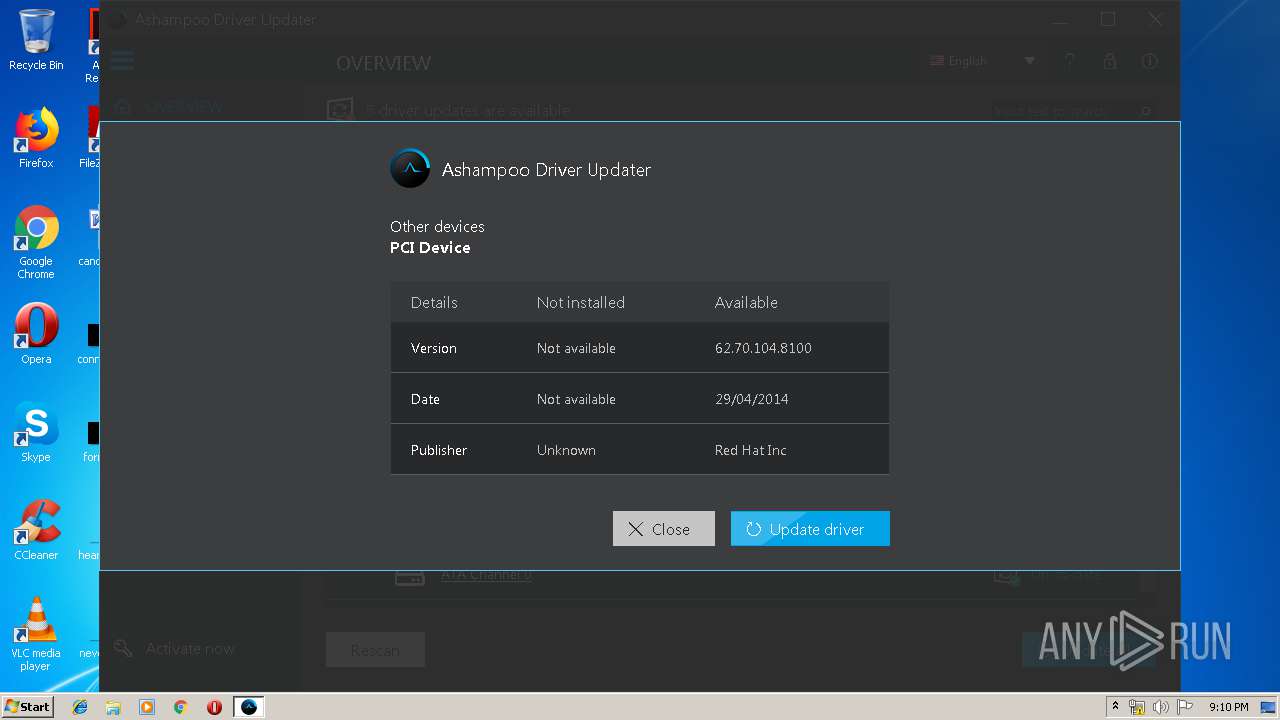Open Google Chrome desktop shortcut
The image size is (1280, 720).
point(36,243)
